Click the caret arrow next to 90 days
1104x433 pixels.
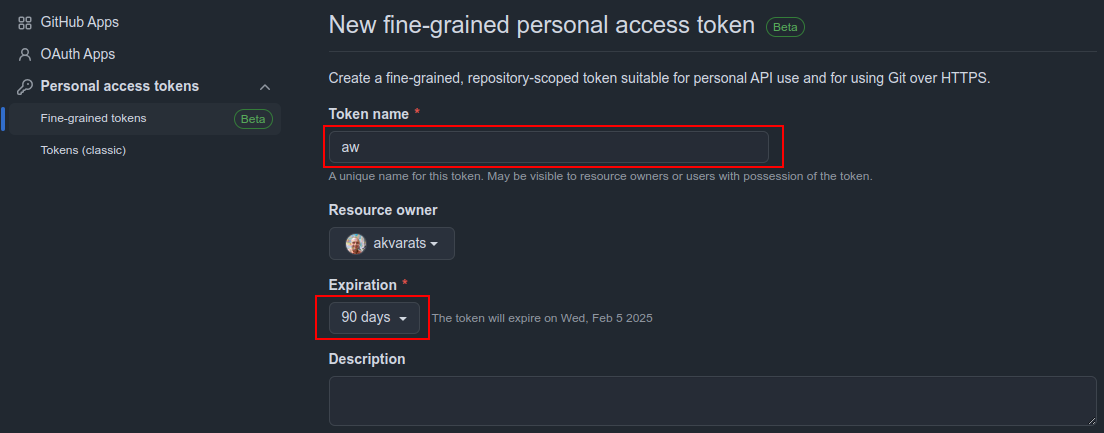pos(403,319)
